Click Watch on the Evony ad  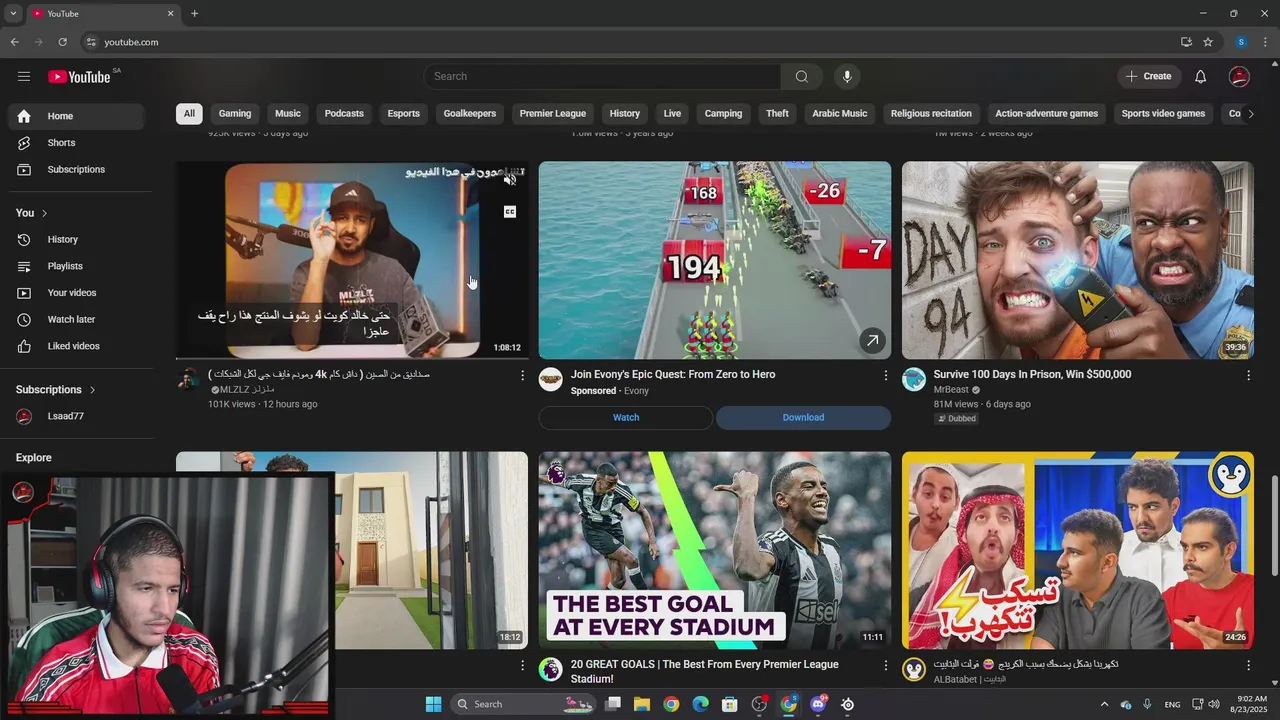pyautogui.click(x=626, y=418)
